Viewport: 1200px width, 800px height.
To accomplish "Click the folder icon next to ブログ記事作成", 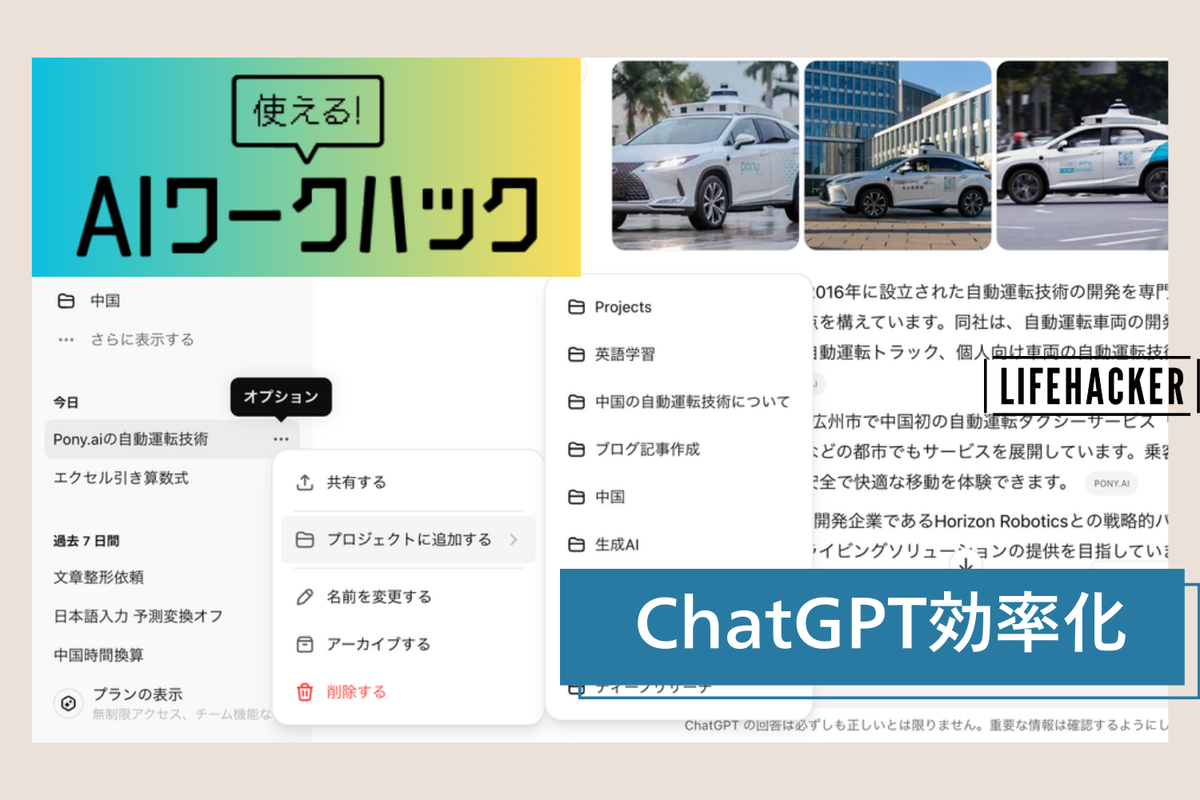I will coord(576,449).
